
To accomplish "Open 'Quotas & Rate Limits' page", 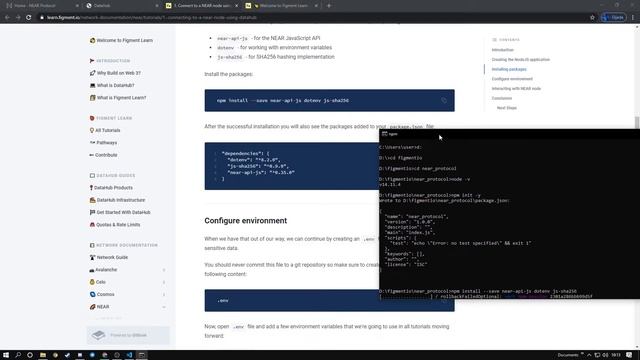I will tap(115, 225).
